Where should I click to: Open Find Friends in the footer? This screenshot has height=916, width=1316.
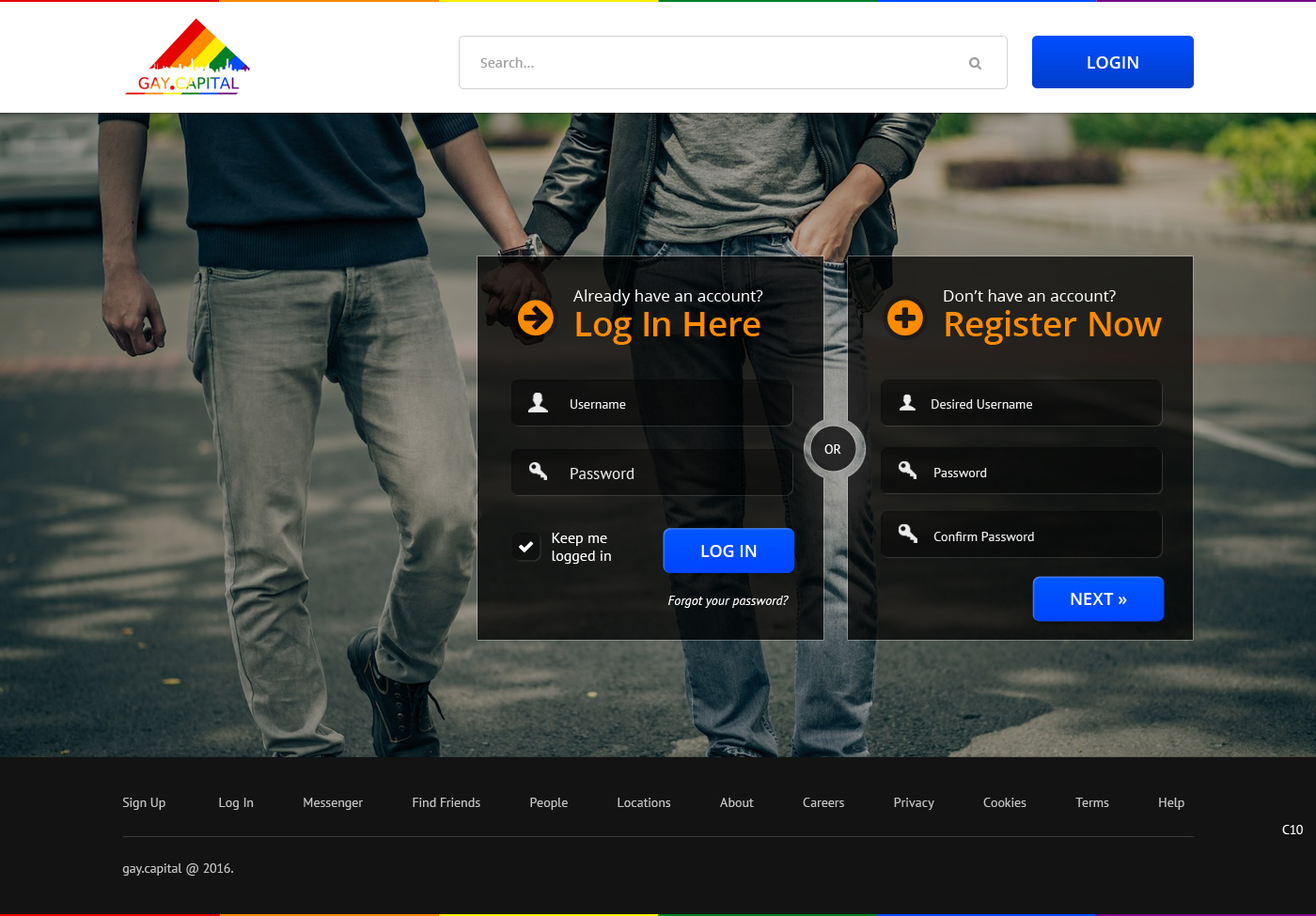point(446,802)
